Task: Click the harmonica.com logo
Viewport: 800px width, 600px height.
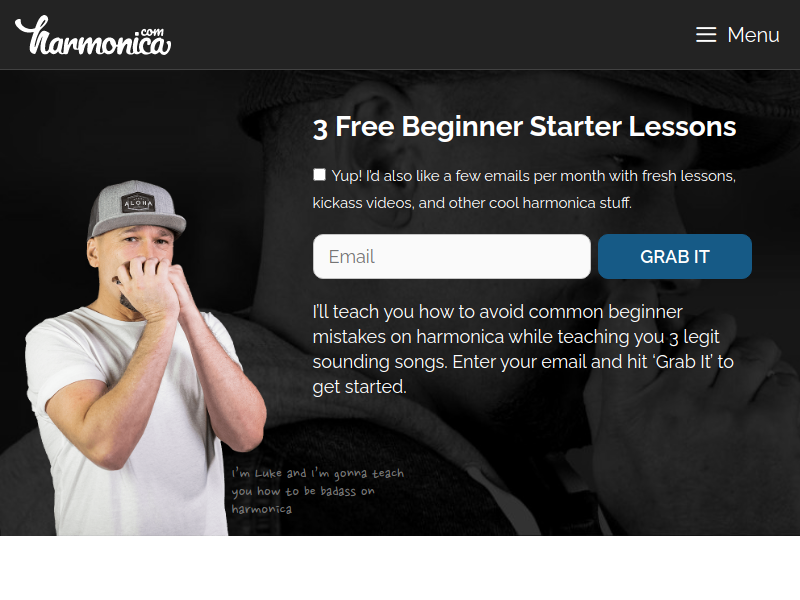Action: point(93,35)
